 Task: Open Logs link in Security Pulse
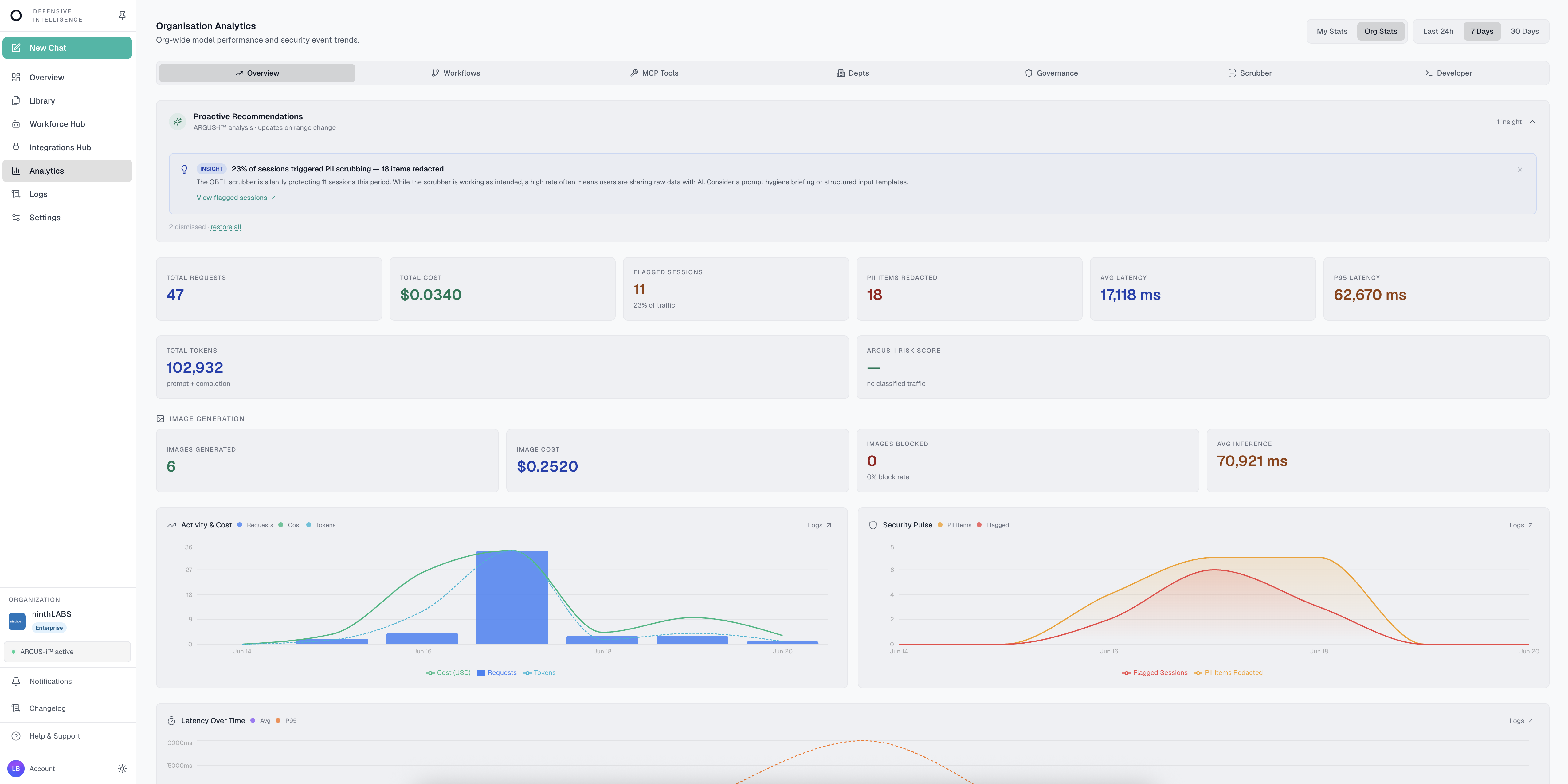1520,525
